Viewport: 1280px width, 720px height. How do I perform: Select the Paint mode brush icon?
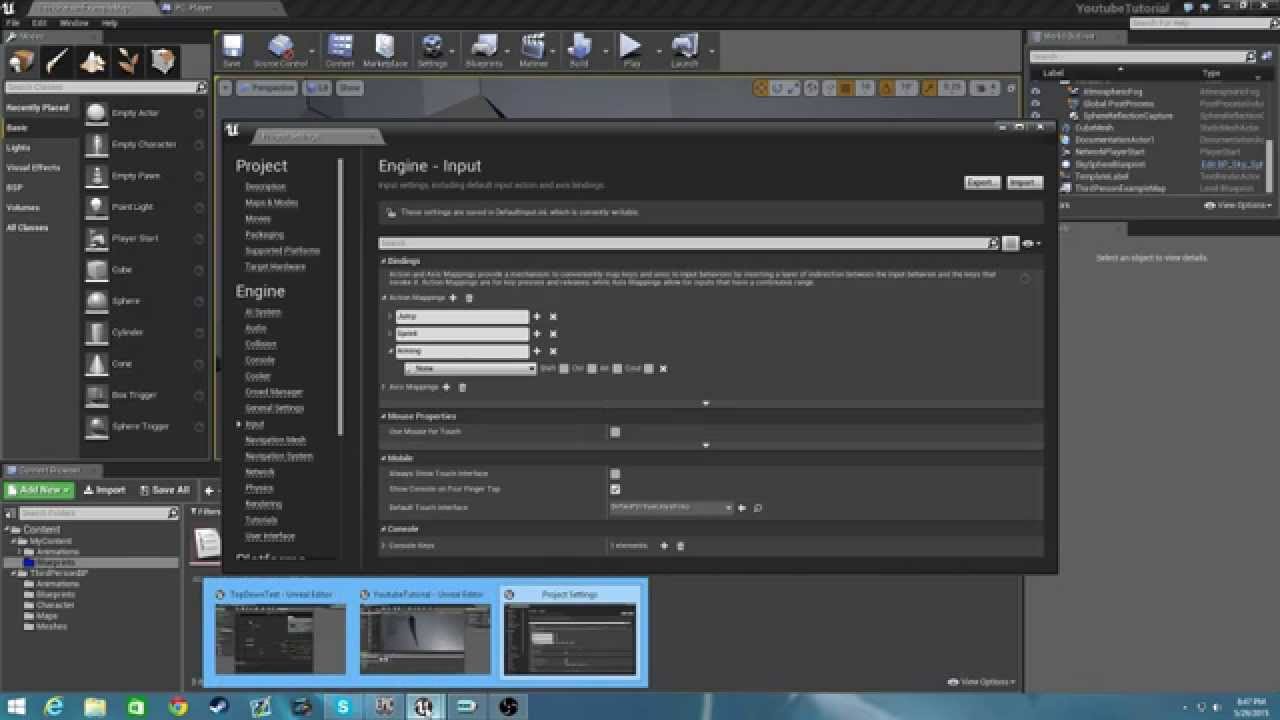point(58,62)
